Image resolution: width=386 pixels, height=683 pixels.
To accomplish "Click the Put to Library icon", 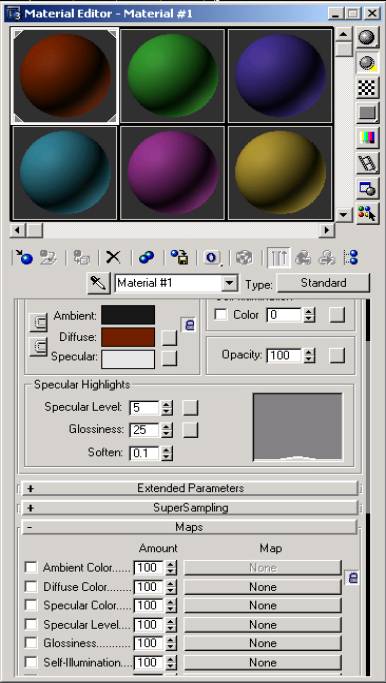I will pyautogui.click(x=179, y=257).
